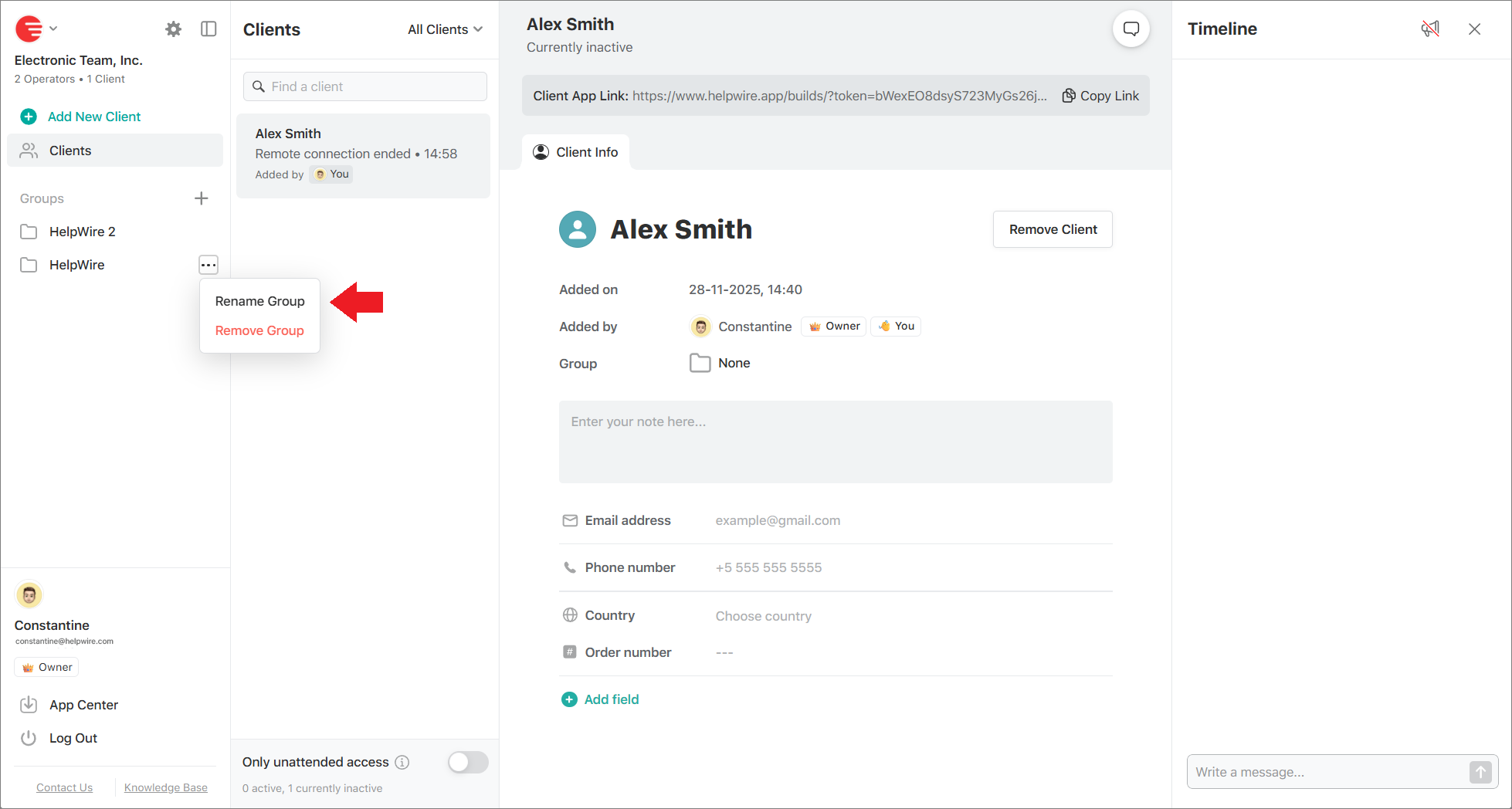Open the settings gear
Image resolution: width=1512 pixels, height=809 pixels.
pos(173,29)
